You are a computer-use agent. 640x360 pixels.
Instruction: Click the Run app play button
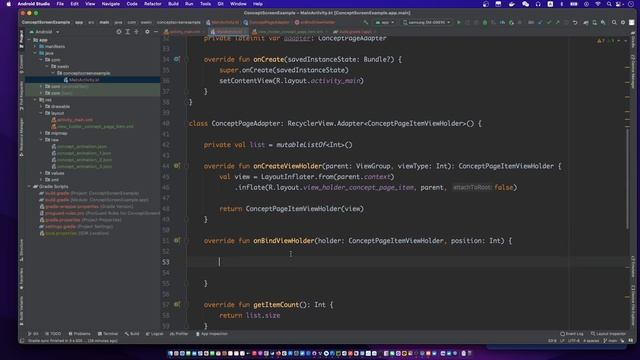pyautogui.click(x=458, y=22)
